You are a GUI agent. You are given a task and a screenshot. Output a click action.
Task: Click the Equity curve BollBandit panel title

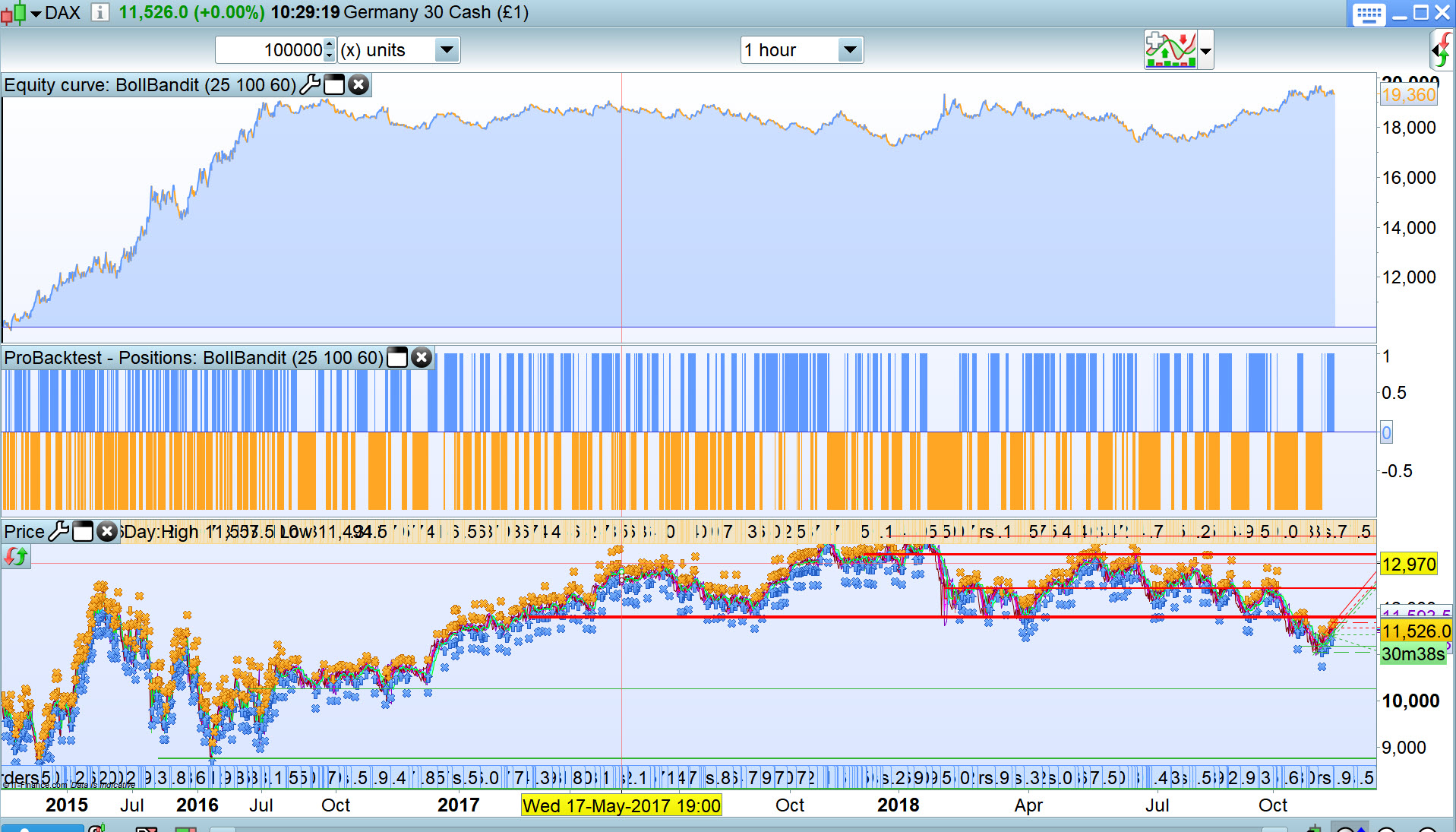click(x=150, y=84)
